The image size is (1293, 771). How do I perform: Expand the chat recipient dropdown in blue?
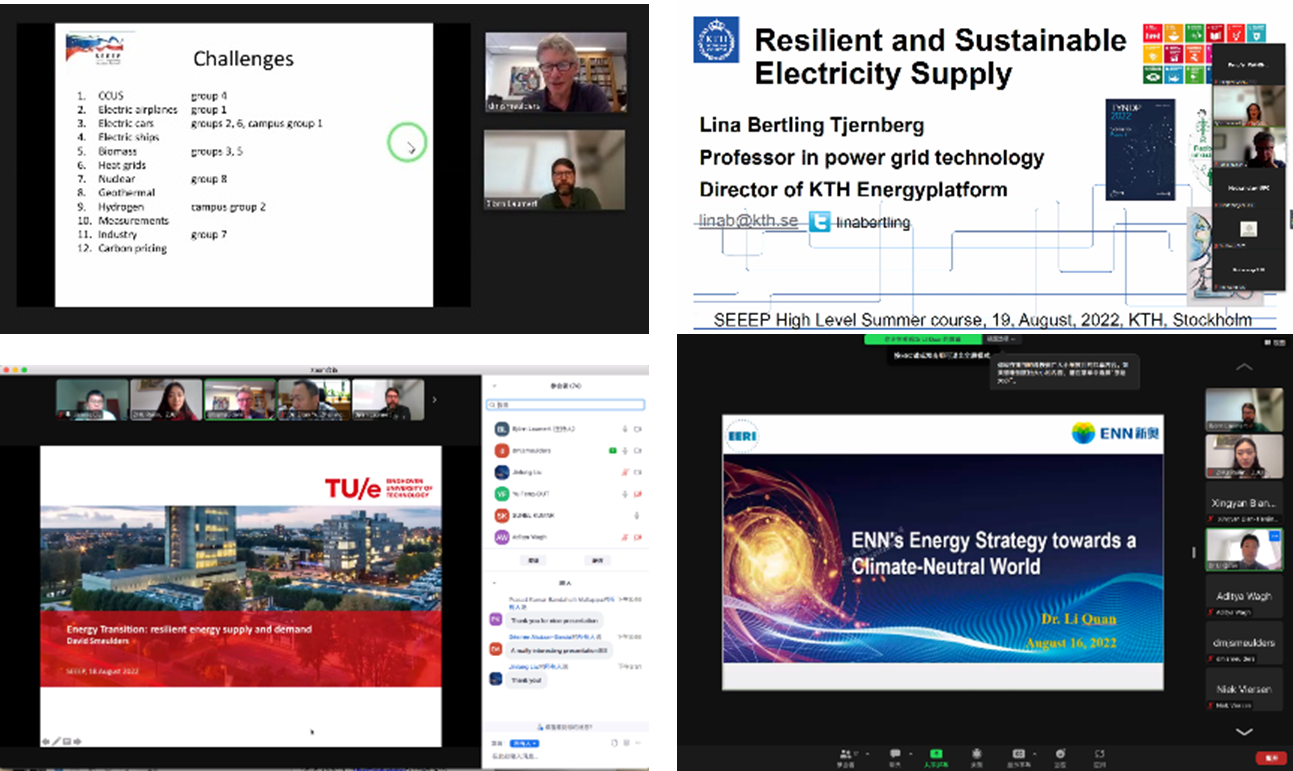click(524, 743)
